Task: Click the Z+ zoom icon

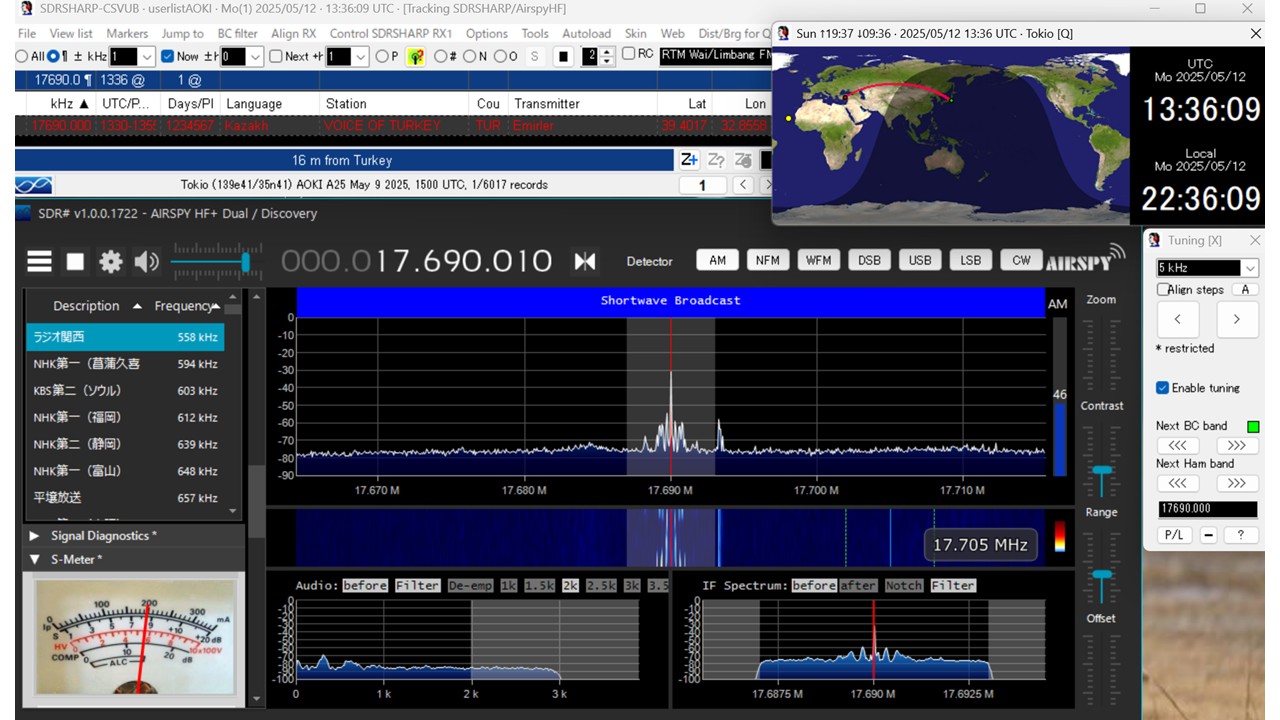Action: [x=689, y=160]
